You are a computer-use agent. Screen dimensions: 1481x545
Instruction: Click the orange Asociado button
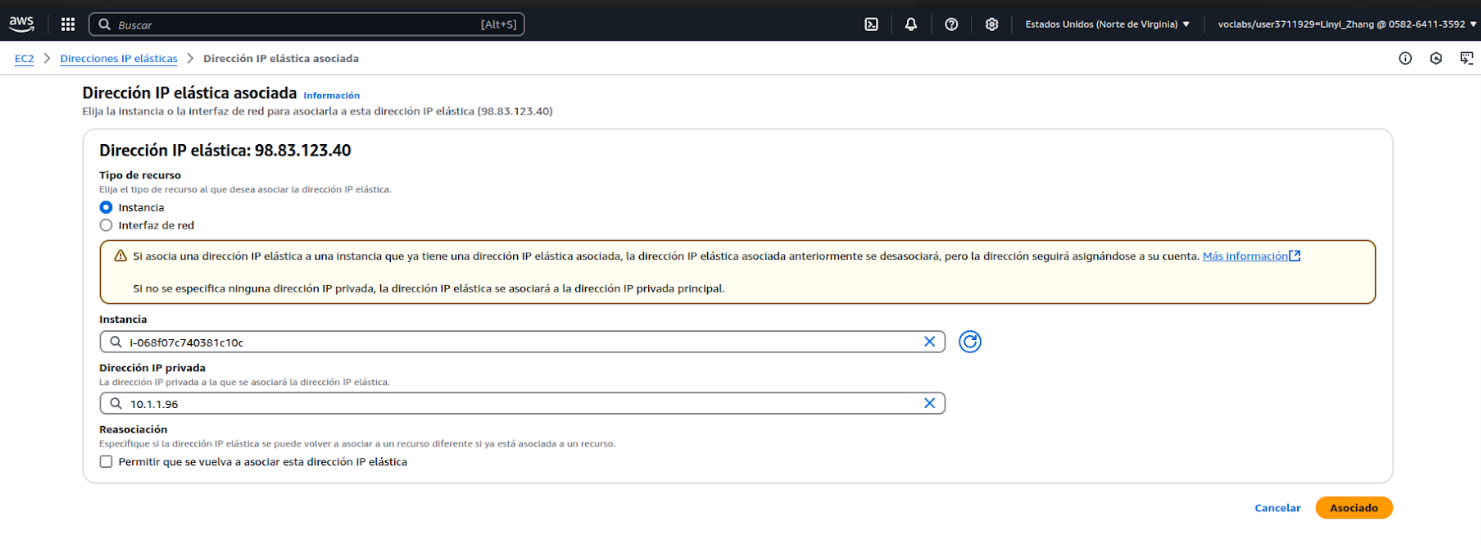pos(1353,508)
